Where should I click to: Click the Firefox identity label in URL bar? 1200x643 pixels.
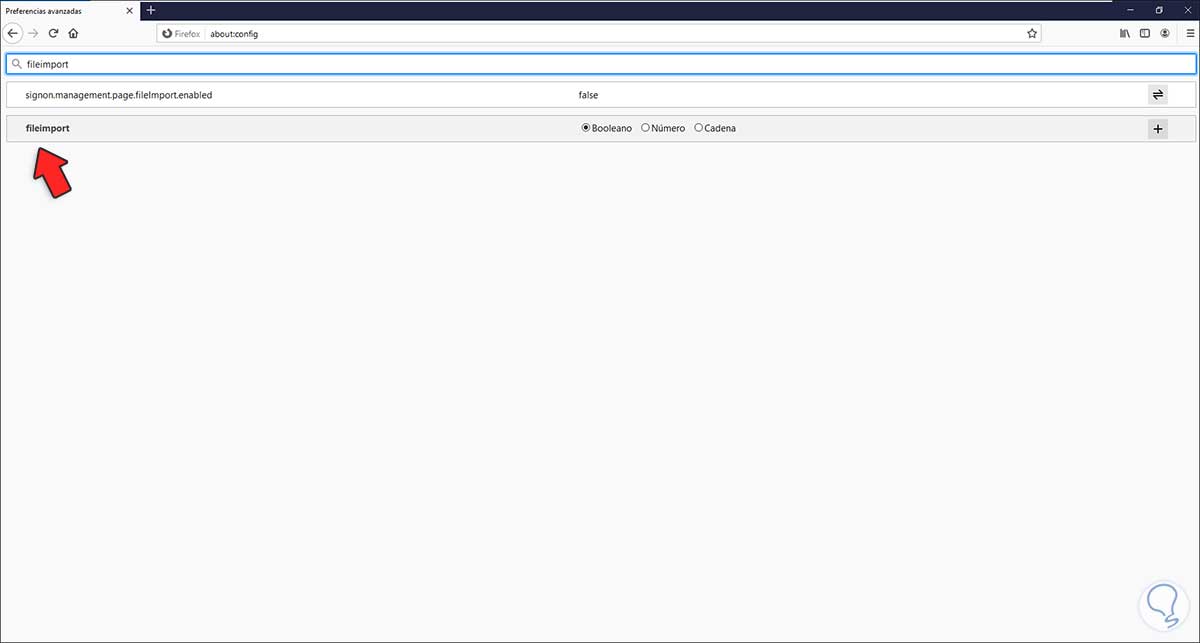pyautogui.click(x=182, y=33)
